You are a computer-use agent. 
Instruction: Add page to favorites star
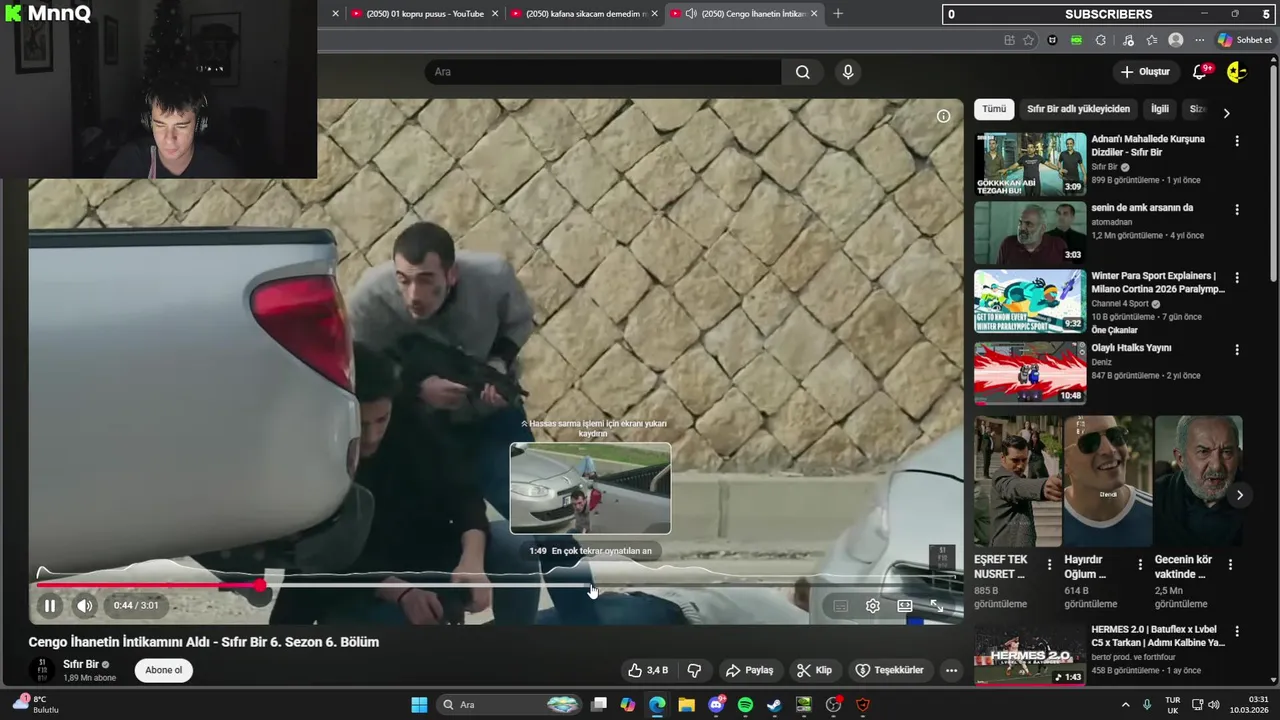[1029, 40]
